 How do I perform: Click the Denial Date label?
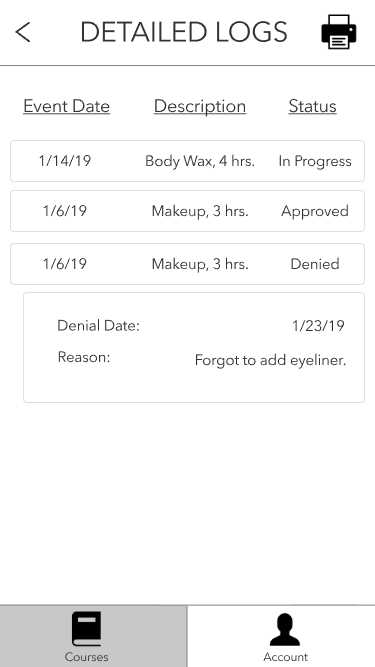tap(99, 326)
